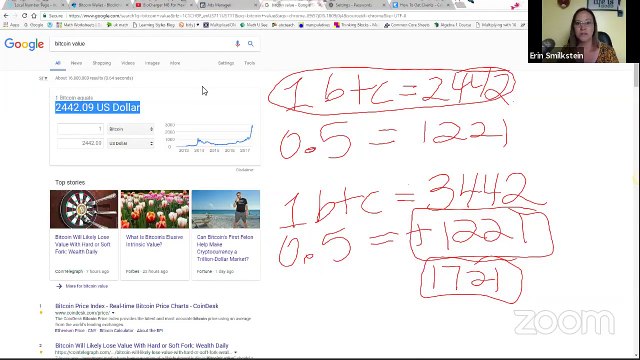Open CoinDesk Bitcoin Price Index result
This screenshot has width=640, height=360.
(x=137, y=306)
